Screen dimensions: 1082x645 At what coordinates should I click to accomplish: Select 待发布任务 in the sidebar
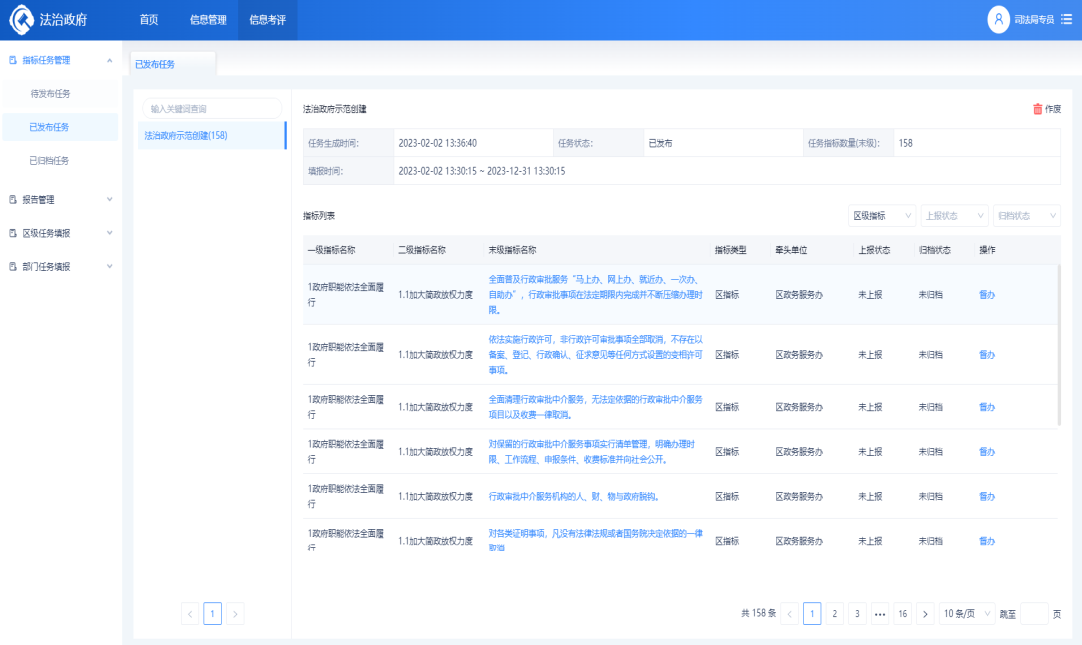(x=50, y=93)
